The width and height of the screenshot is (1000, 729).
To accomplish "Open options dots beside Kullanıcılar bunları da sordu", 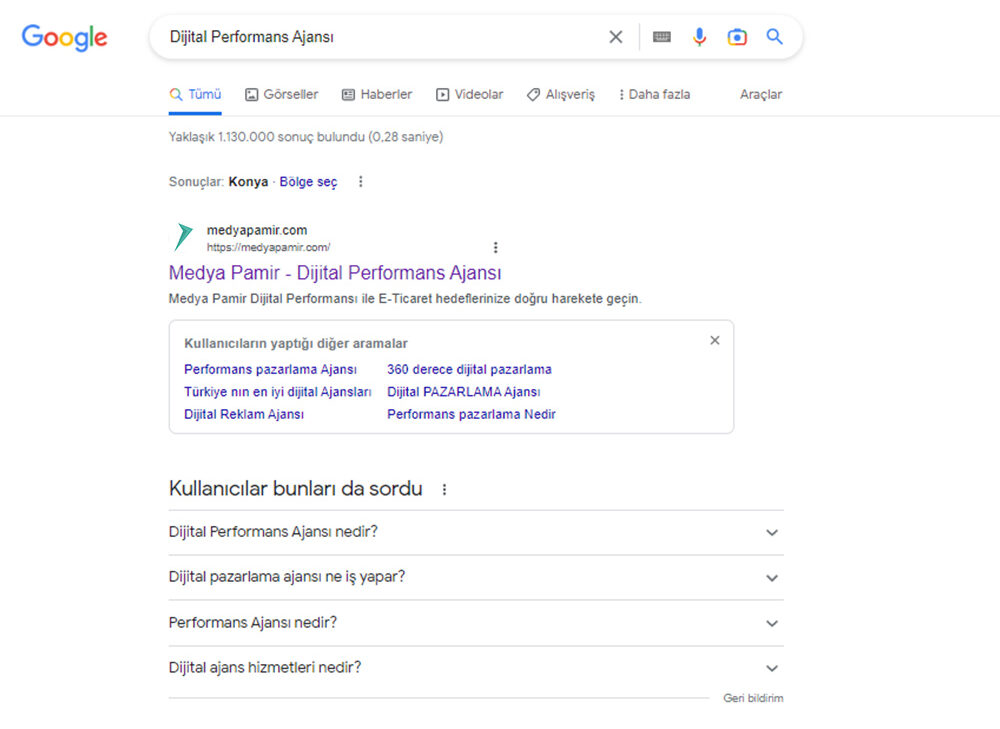I will [x=445, y=489].
